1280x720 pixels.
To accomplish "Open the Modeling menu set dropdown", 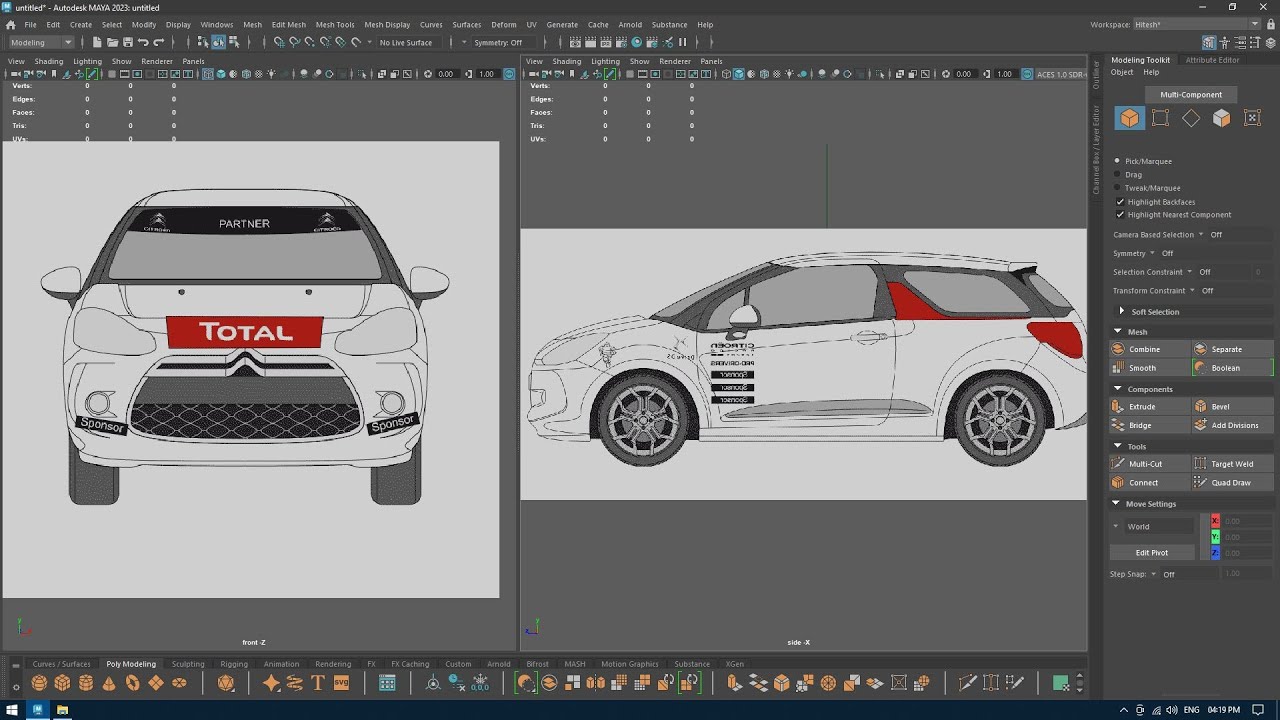I will (41, 42).
